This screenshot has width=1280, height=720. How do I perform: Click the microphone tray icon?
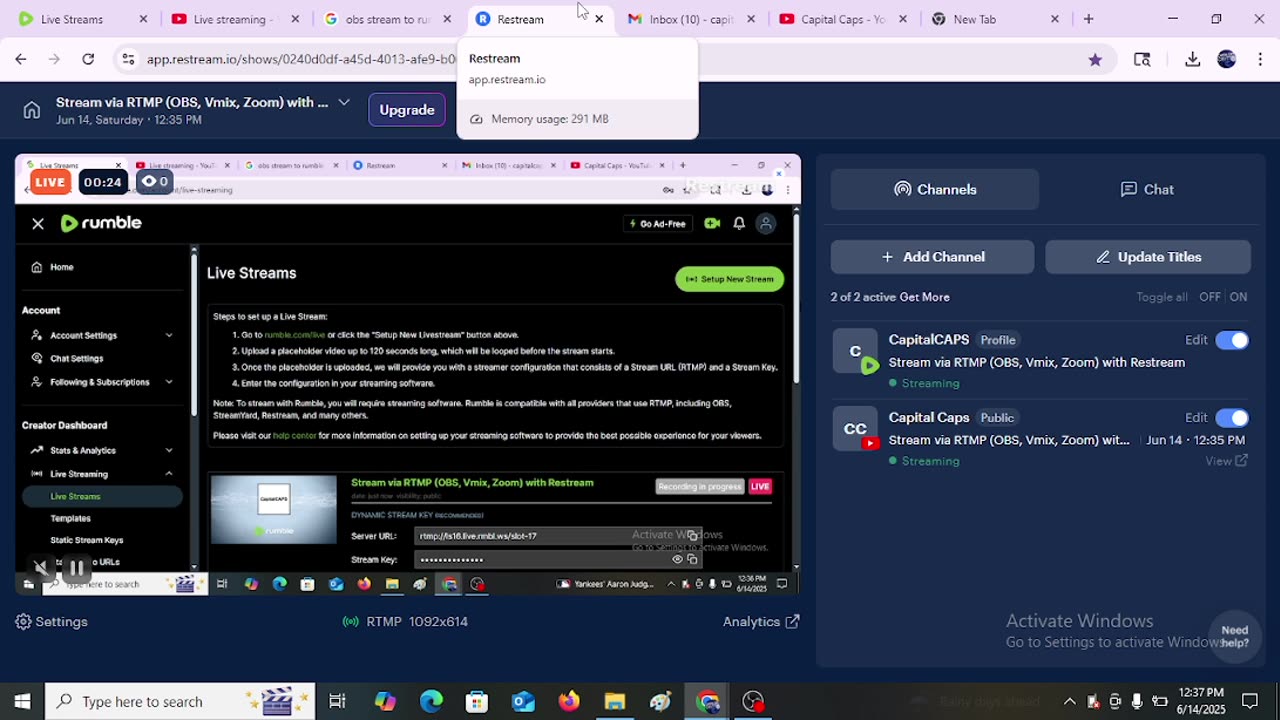pyautogui.click(x=1137, y=701)
